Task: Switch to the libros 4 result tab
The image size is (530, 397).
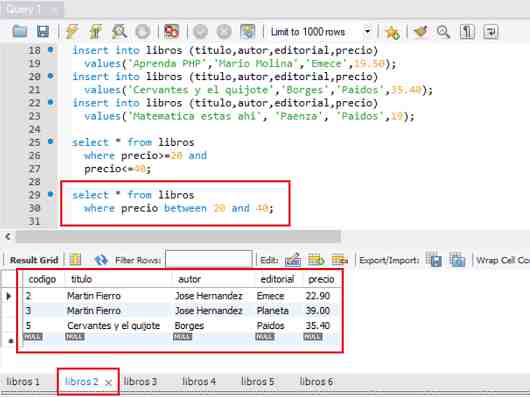Action: pos(199,382)
